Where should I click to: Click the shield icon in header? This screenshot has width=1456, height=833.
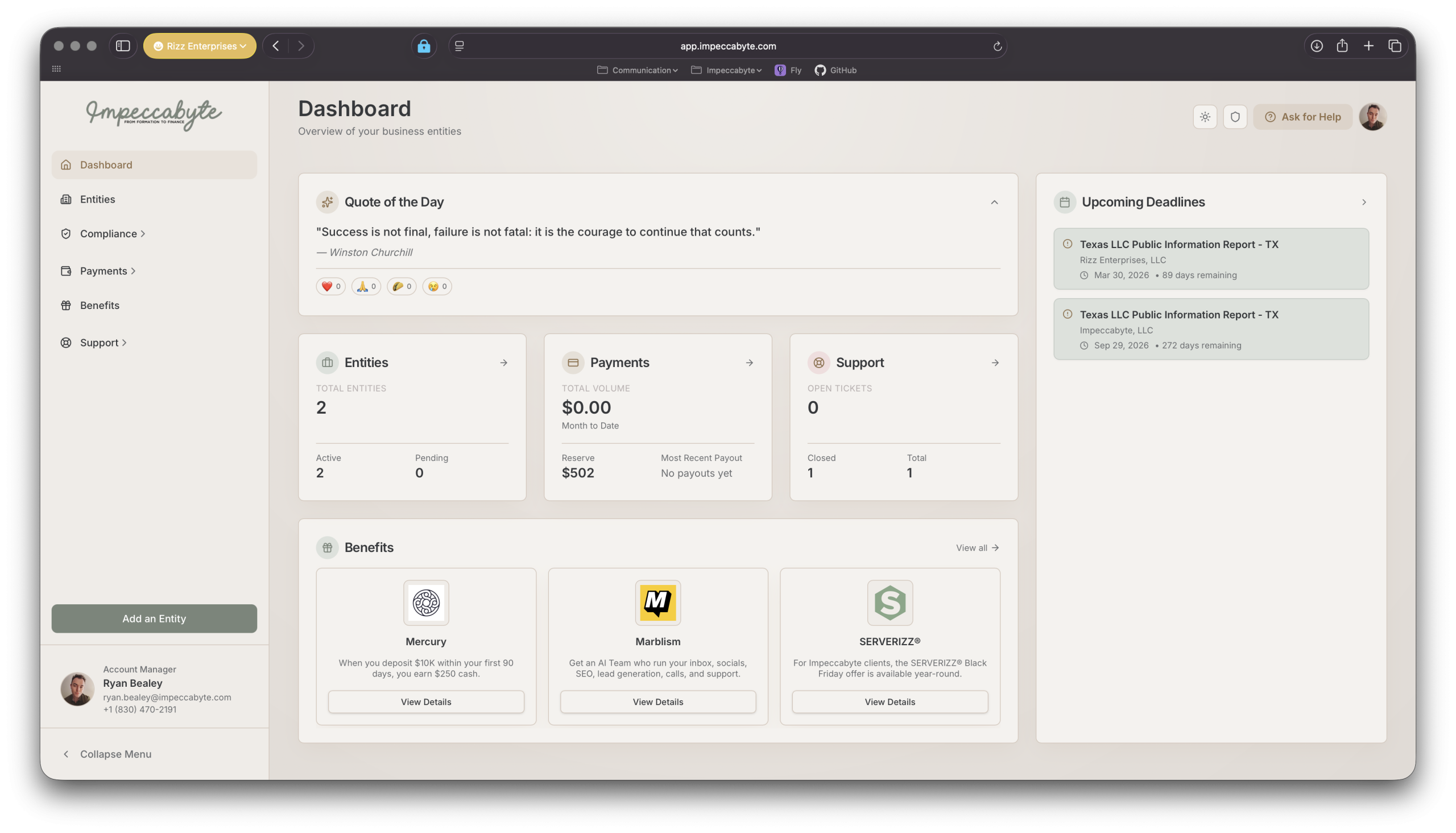[x=1235, y=117]
